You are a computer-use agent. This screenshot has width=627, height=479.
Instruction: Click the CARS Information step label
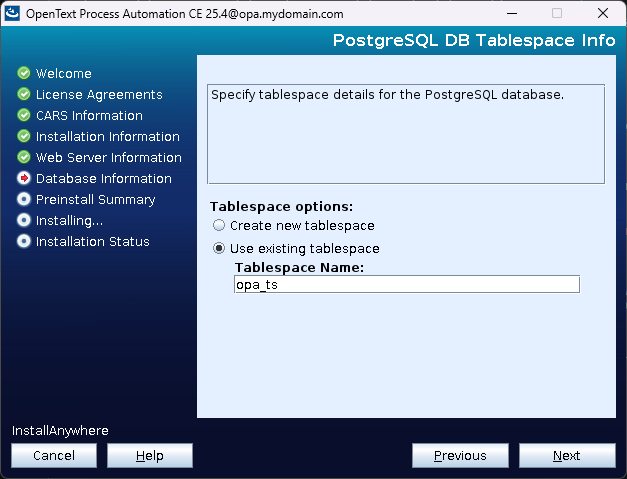click(89, 116)
